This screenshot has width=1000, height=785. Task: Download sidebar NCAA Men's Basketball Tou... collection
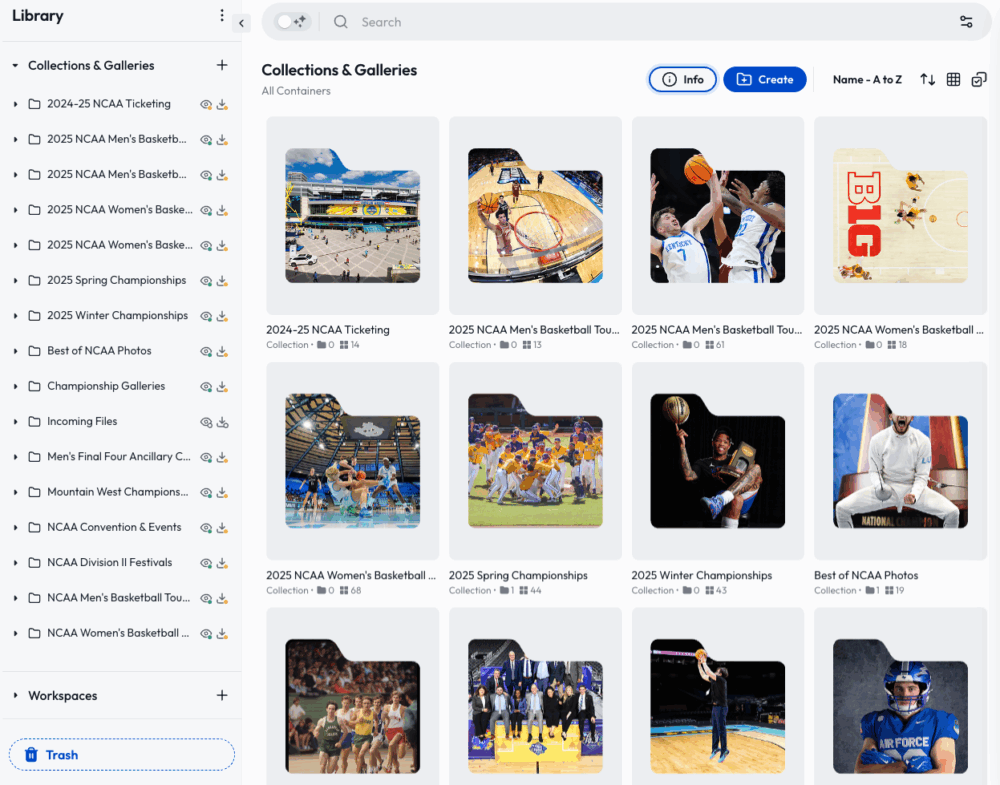222,598
